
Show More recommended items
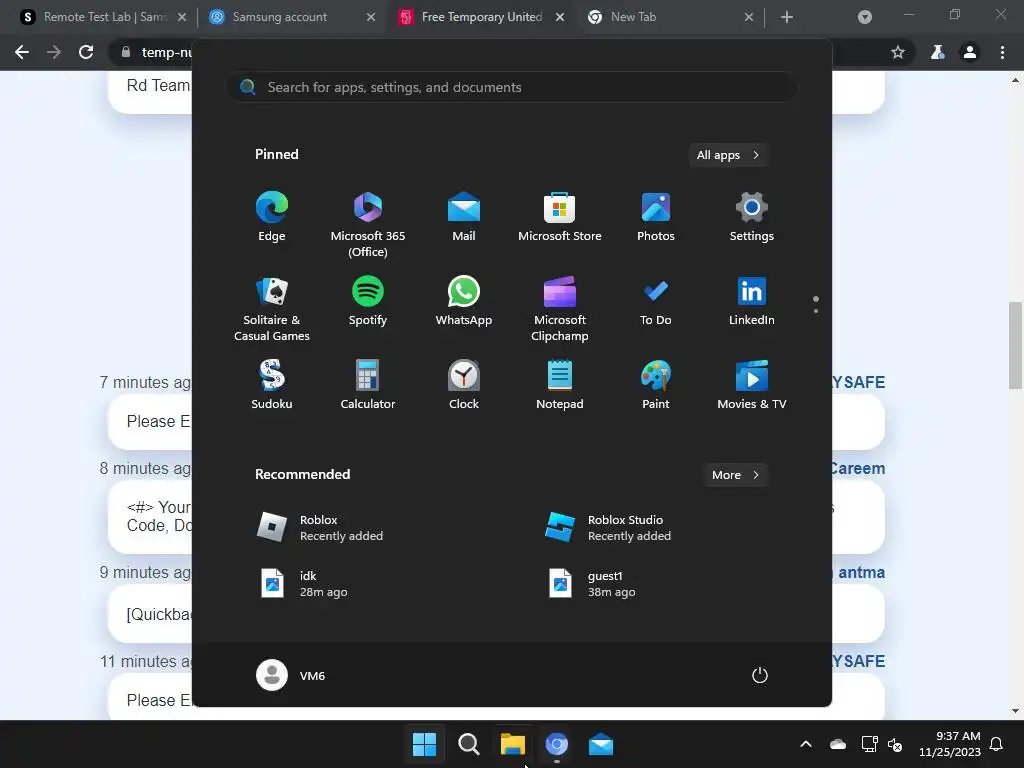(x=735, y=475)
